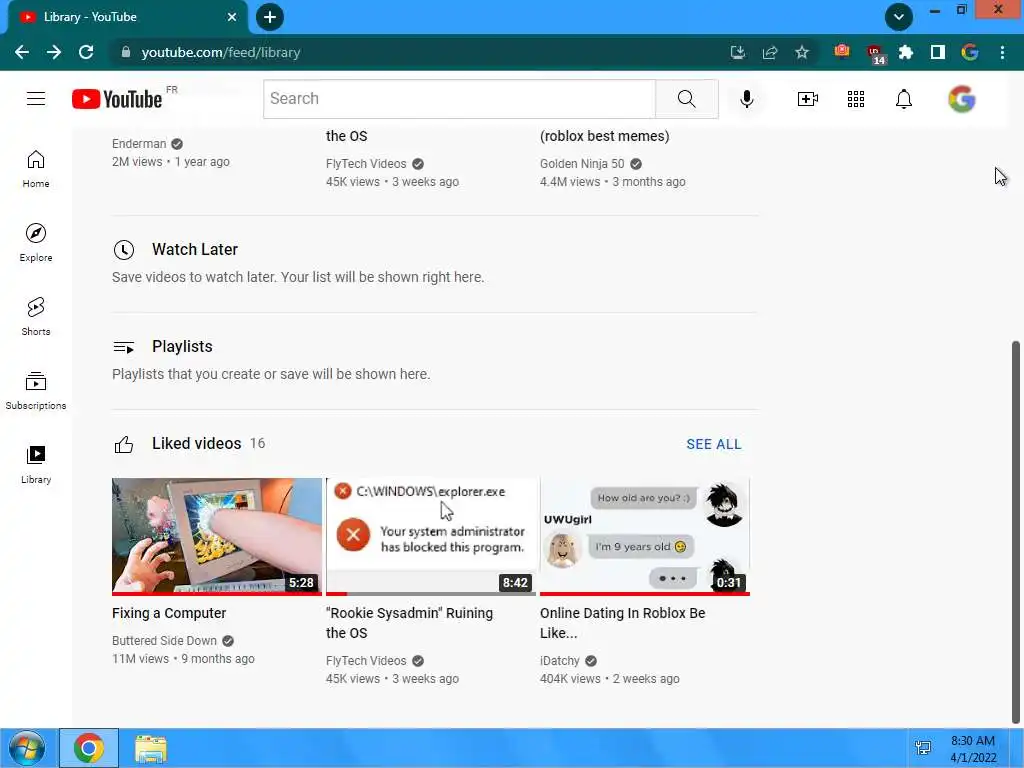Viewport: 1024px width, 768px height.
Task: Open the Create video icon
Action: pos(807,99)
